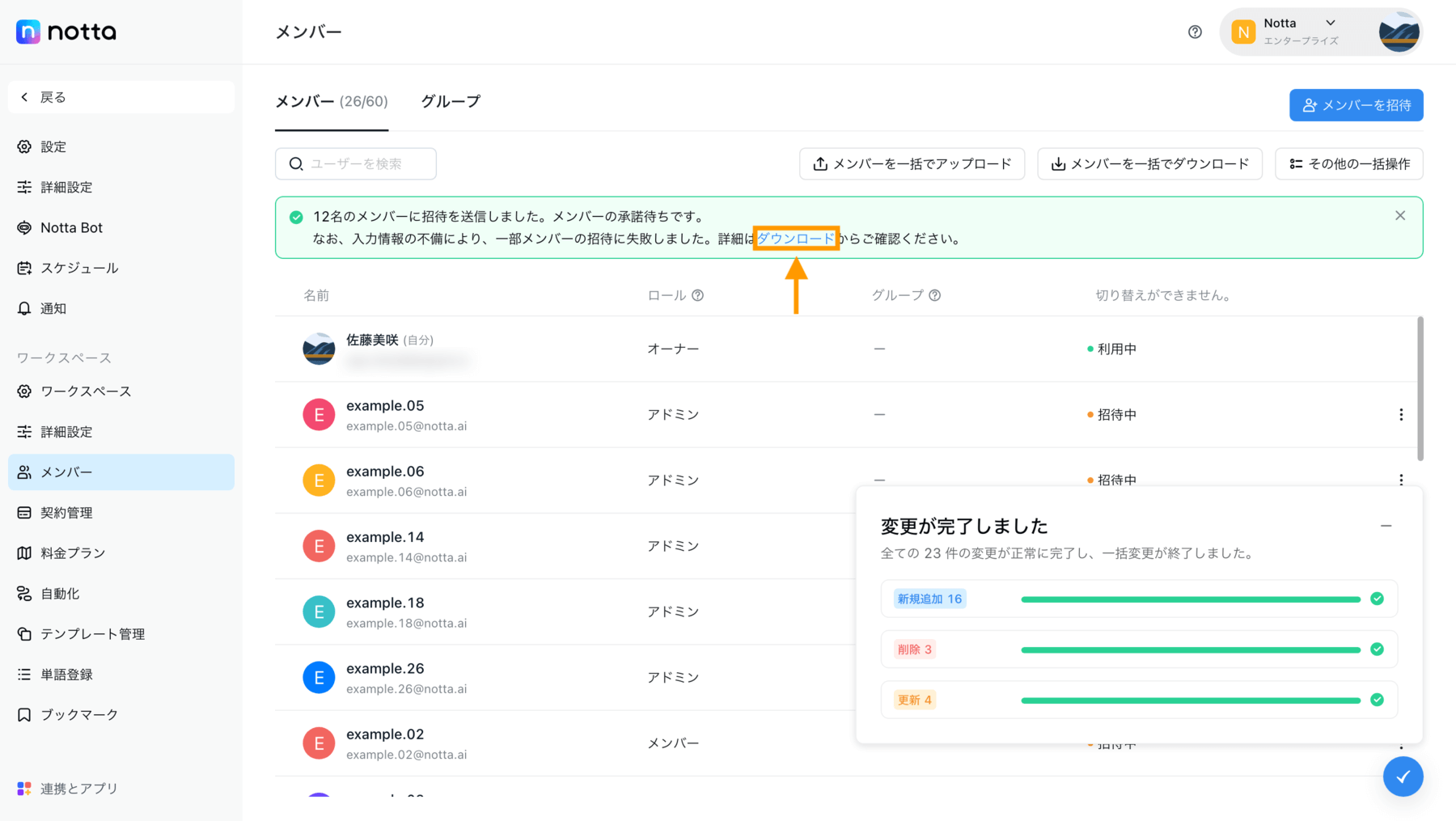The width and height of the screenshot is (1456, 821).
Task: Open 通知 settings
Action: click(x=121, y=308)
